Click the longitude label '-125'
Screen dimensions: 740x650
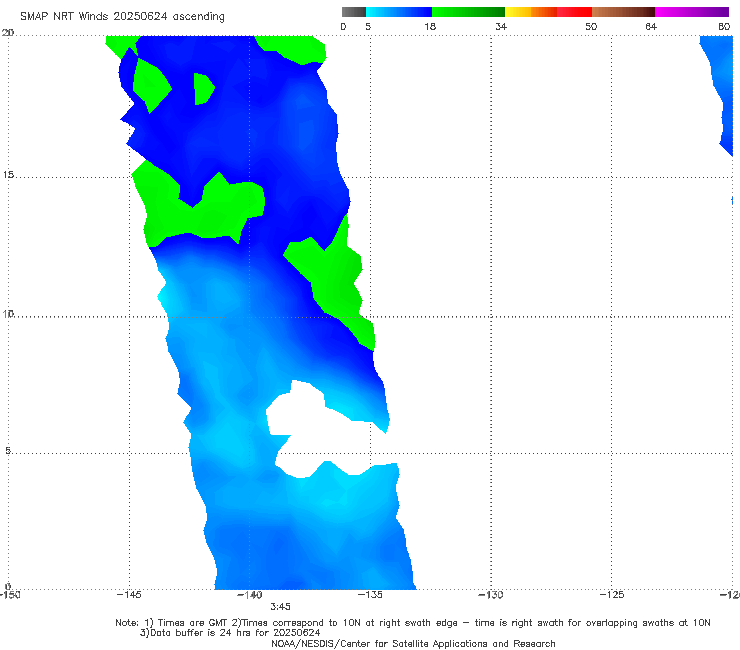(x=612, y=594)
